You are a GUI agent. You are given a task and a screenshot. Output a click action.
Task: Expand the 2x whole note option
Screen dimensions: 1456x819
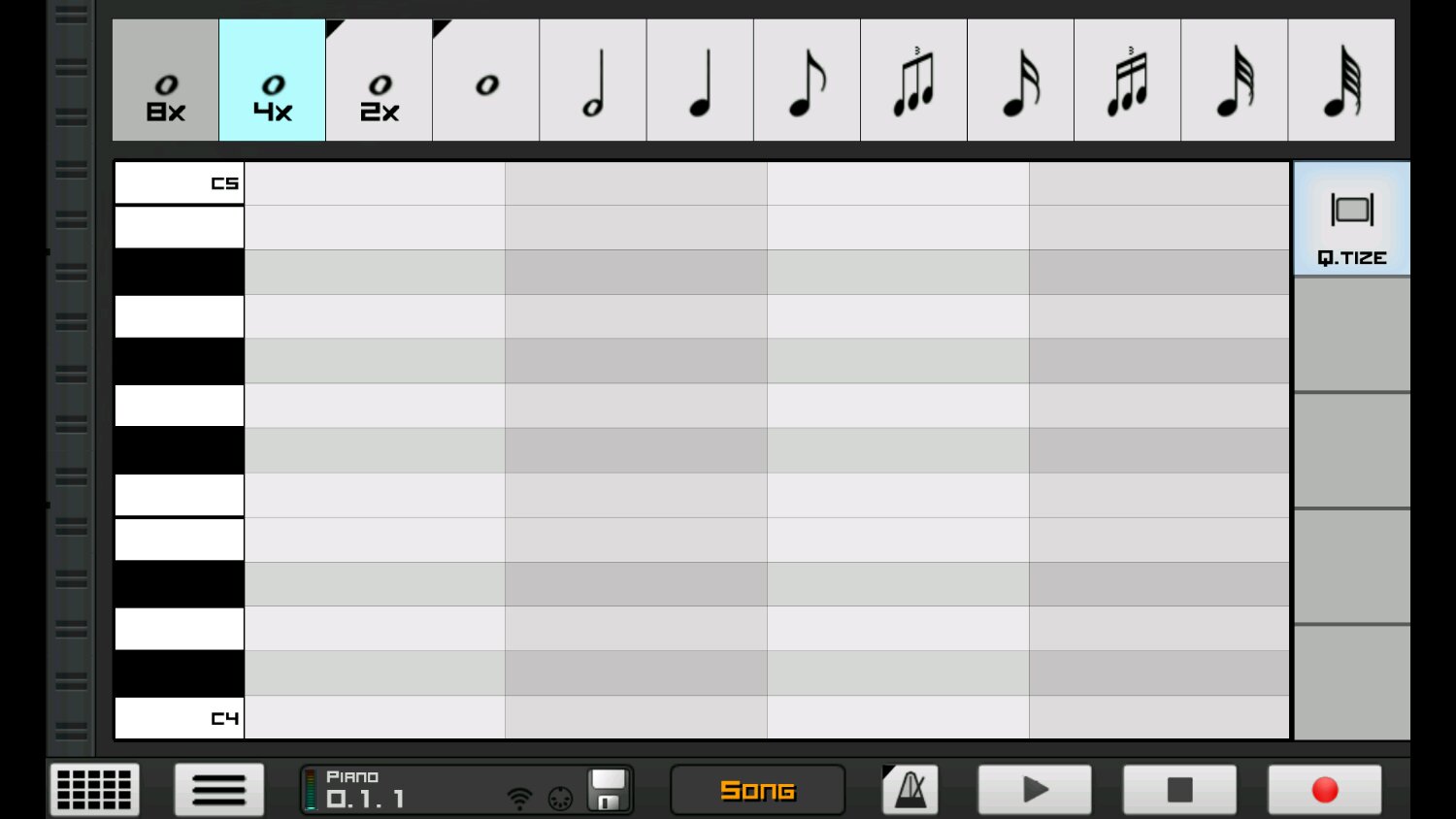point(379,81)
